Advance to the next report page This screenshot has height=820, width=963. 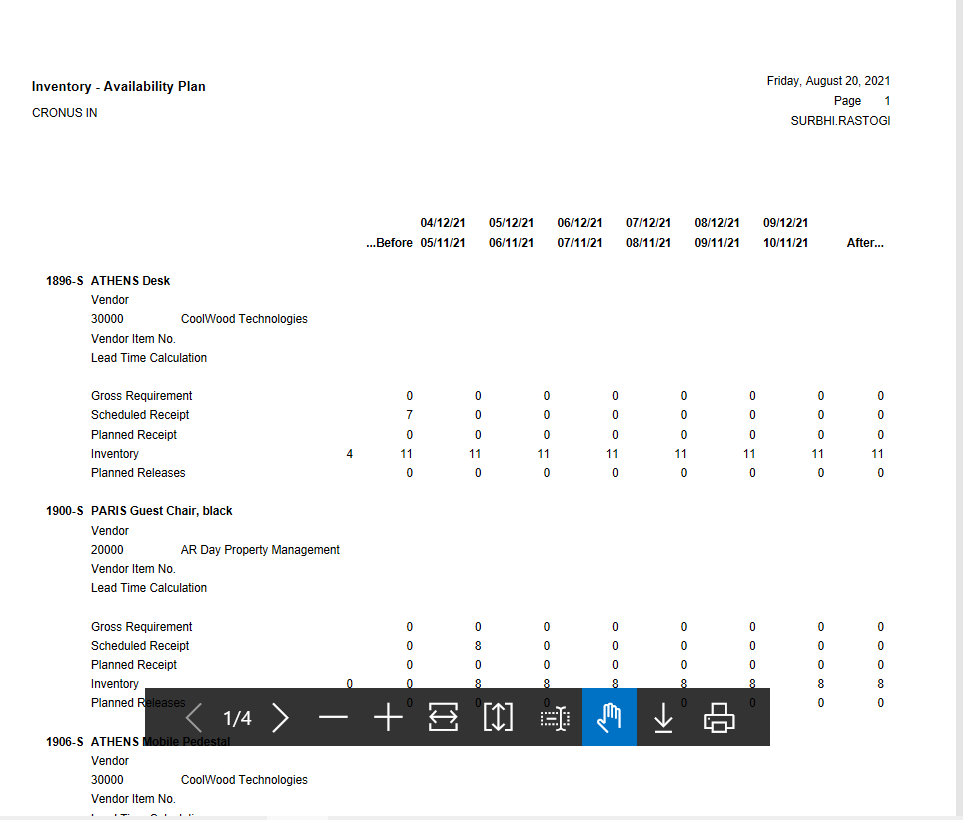[281, 717]
